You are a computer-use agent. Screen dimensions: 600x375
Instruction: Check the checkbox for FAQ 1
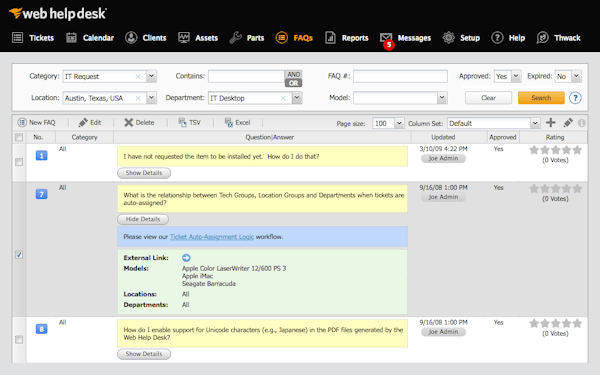[x=19, y=162]
